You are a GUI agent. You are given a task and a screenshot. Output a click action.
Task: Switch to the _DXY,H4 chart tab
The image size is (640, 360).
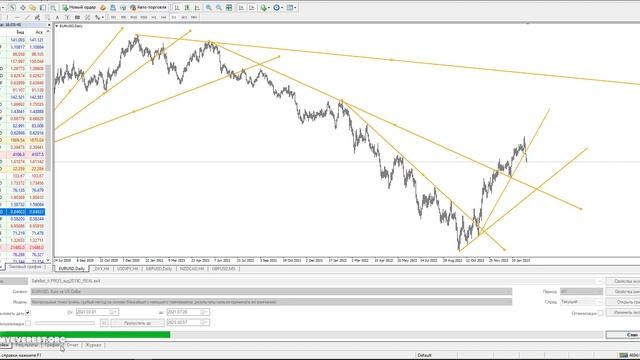101,269
